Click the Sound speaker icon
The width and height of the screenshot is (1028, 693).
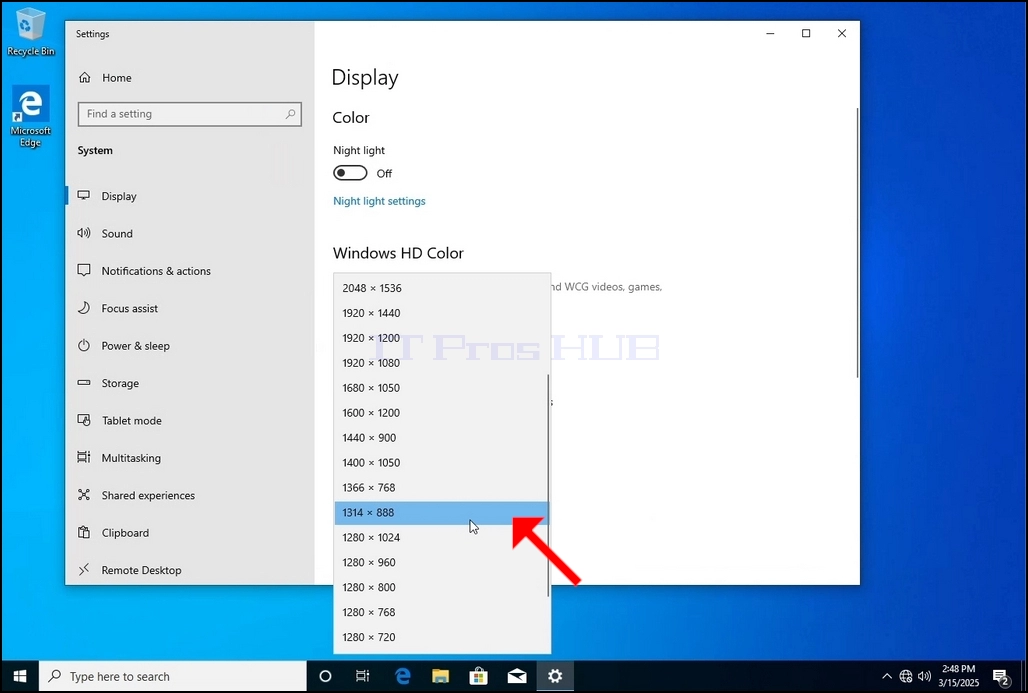tap(84, 233)
